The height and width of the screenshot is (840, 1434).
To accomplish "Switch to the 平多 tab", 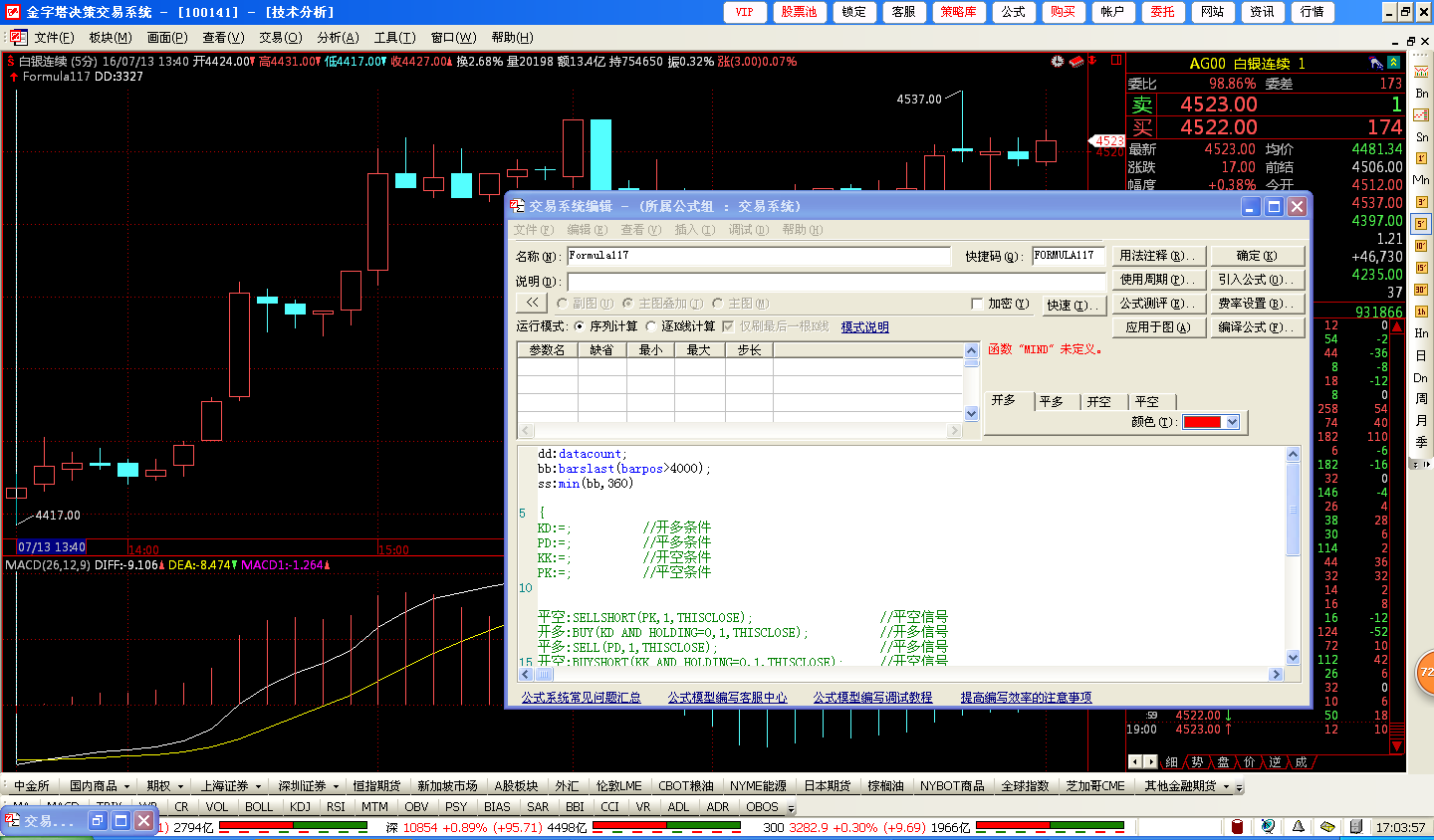I will click(x=1051, y=401).
